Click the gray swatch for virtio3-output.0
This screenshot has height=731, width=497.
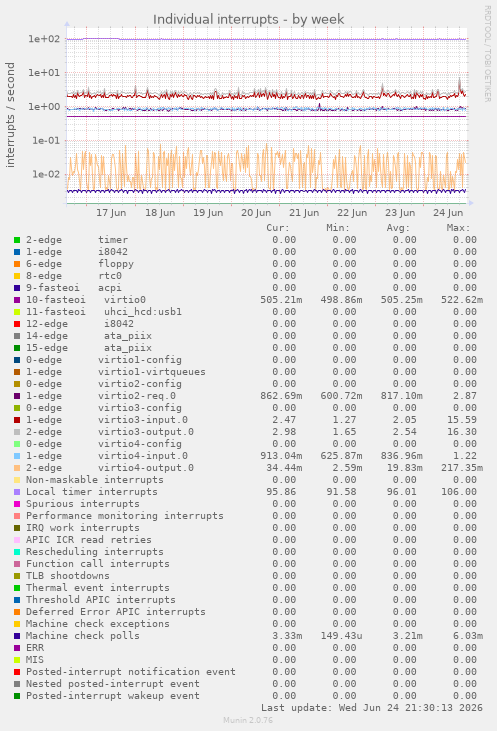coord(17,432)
